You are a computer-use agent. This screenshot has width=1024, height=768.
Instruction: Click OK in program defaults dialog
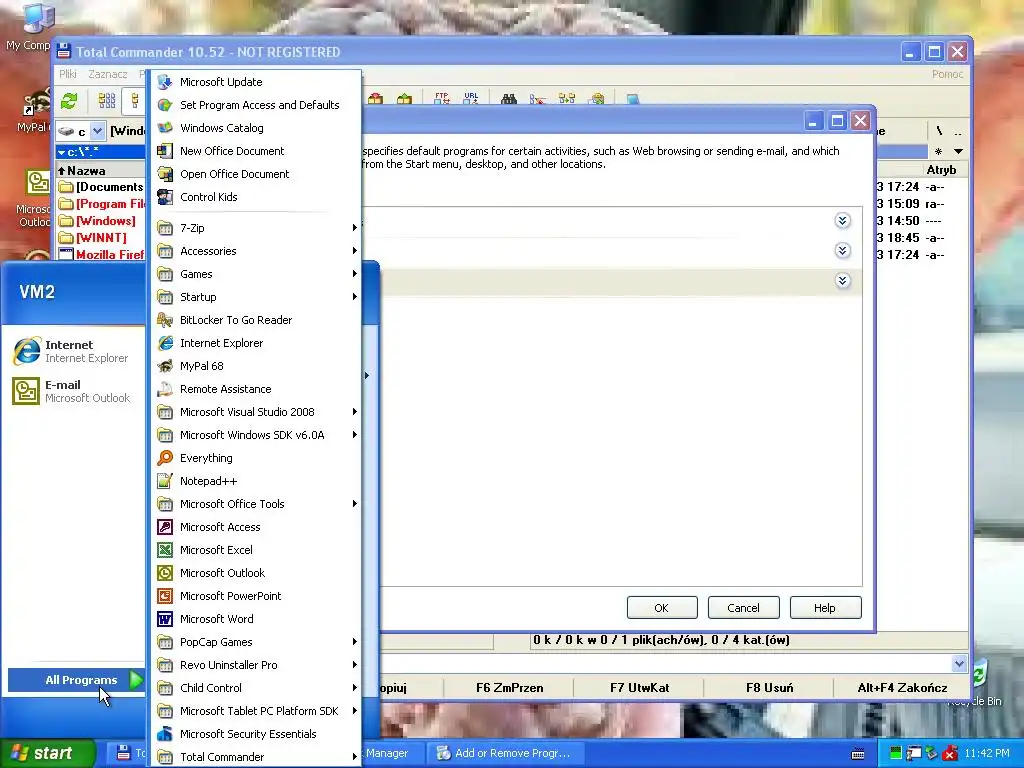[x=662, y=608]
